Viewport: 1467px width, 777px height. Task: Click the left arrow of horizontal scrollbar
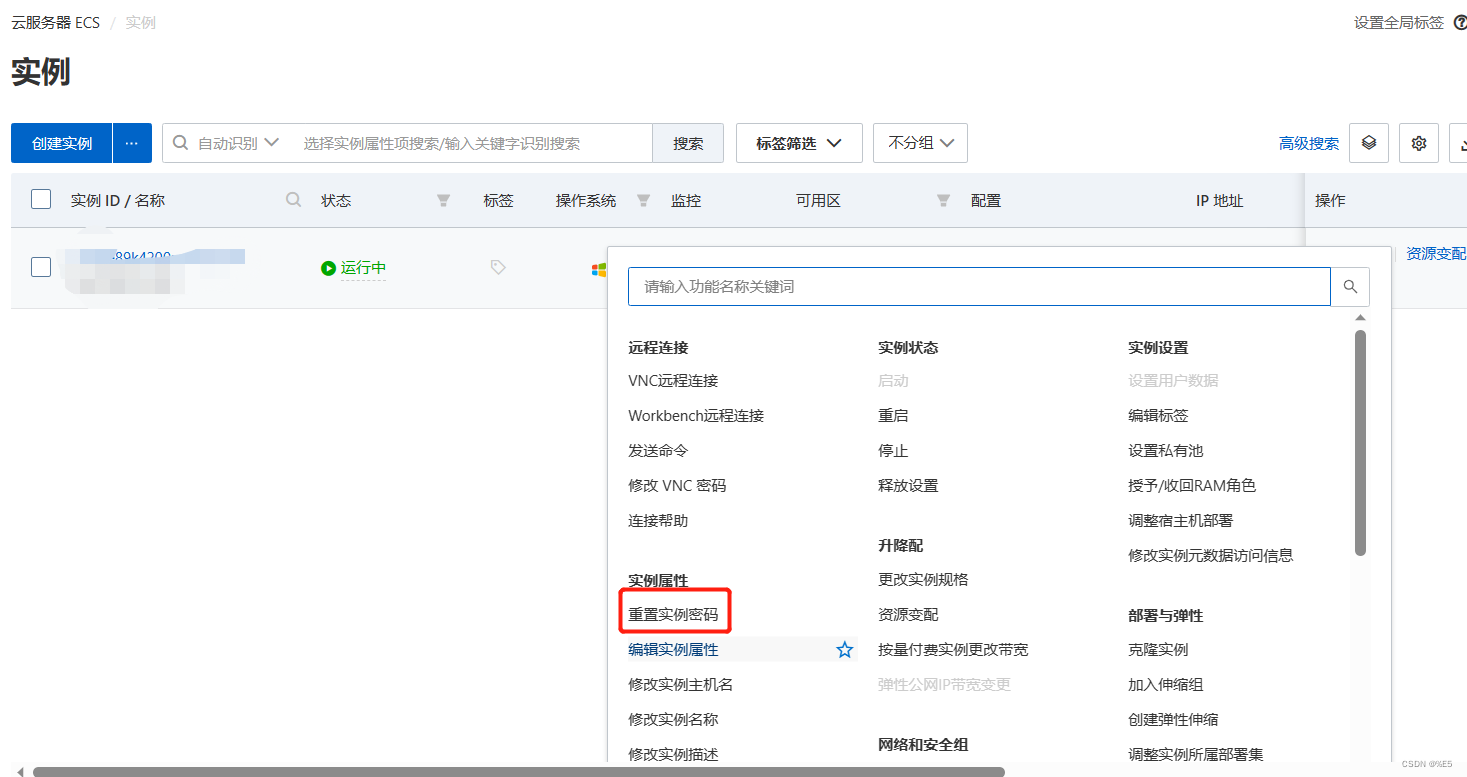point(18,771)
